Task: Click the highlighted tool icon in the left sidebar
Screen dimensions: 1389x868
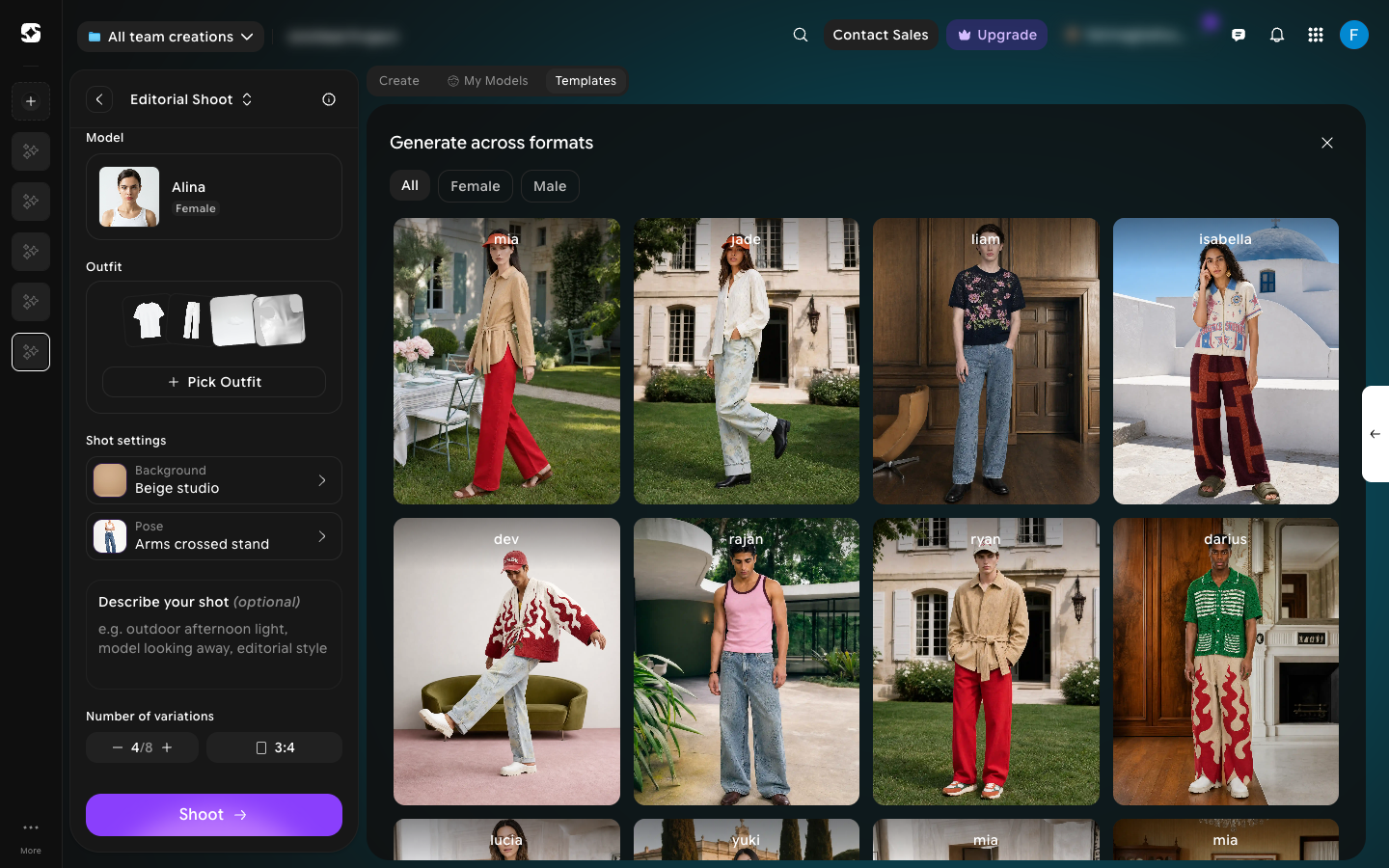Action: pos(31,352)
